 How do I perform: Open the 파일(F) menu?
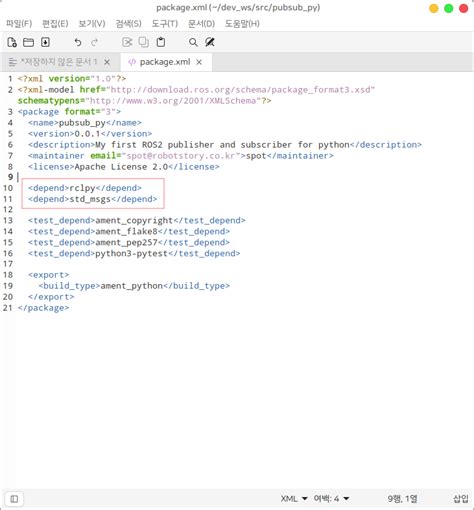[x=19, y=24]
